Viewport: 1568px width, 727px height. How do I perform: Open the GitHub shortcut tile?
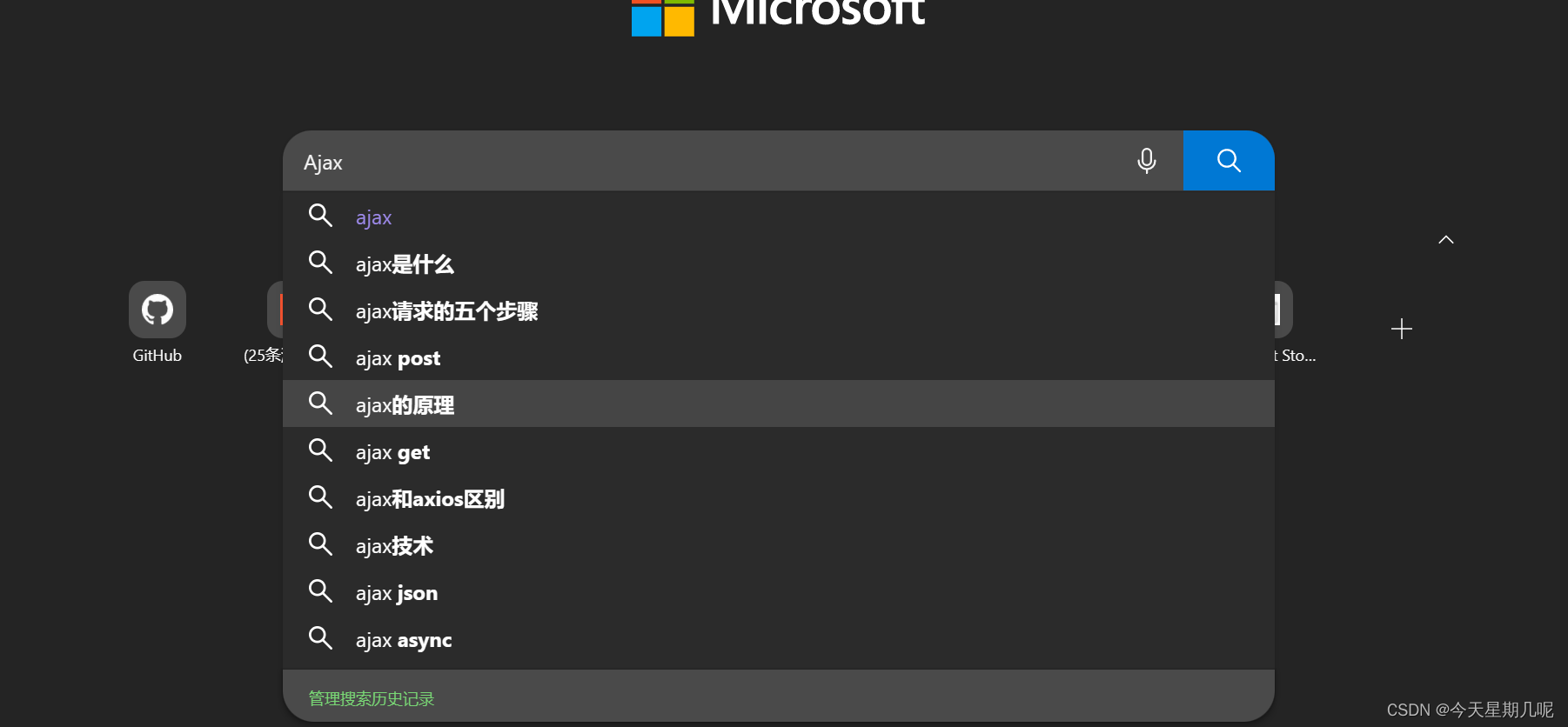point(157,310)
